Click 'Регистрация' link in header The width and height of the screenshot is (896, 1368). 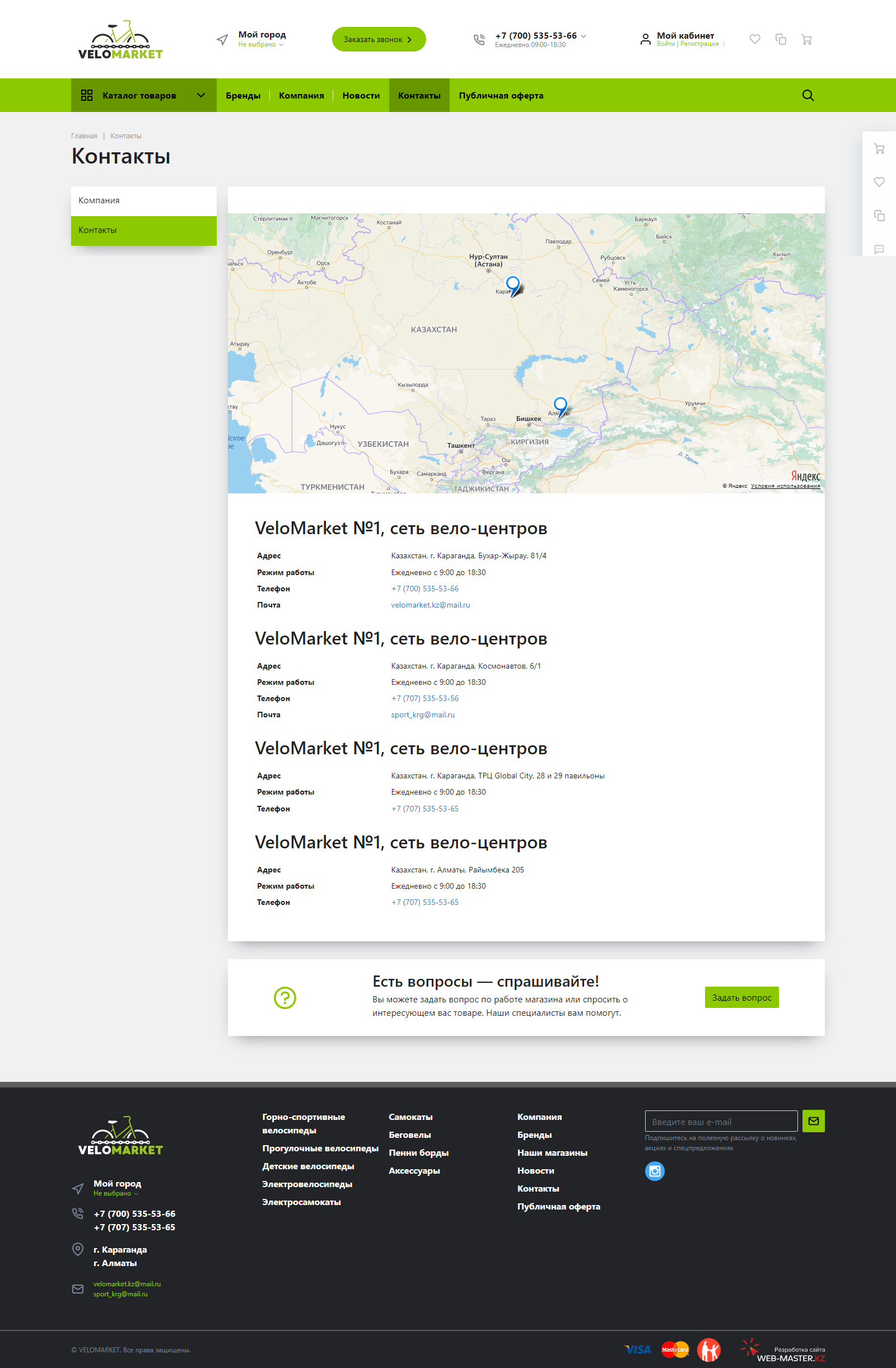[x=699, y=44]
